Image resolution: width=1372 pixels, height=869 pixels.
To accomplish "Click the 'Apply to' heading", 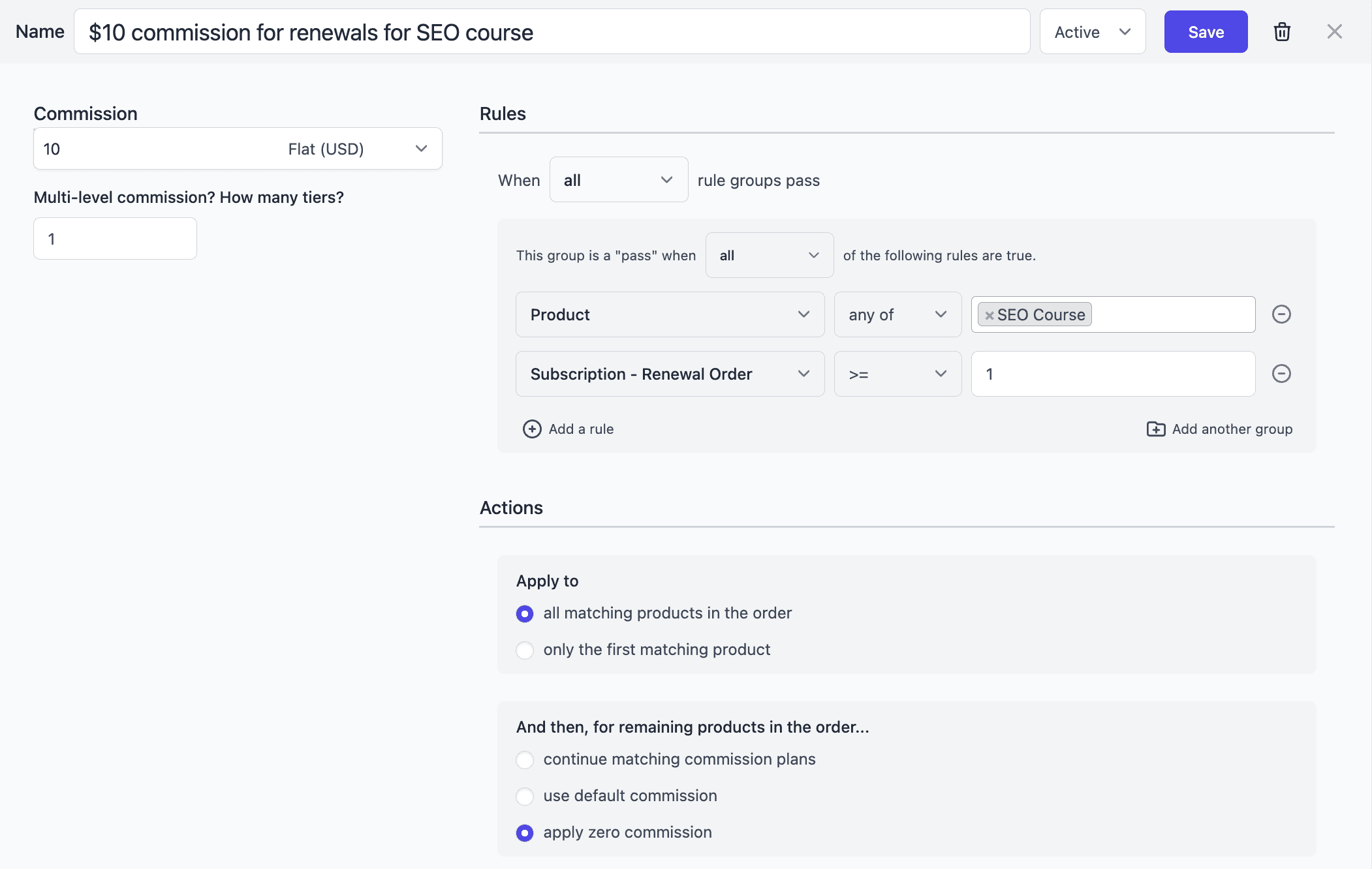I will pyautogui.click(x=547, y=581).
